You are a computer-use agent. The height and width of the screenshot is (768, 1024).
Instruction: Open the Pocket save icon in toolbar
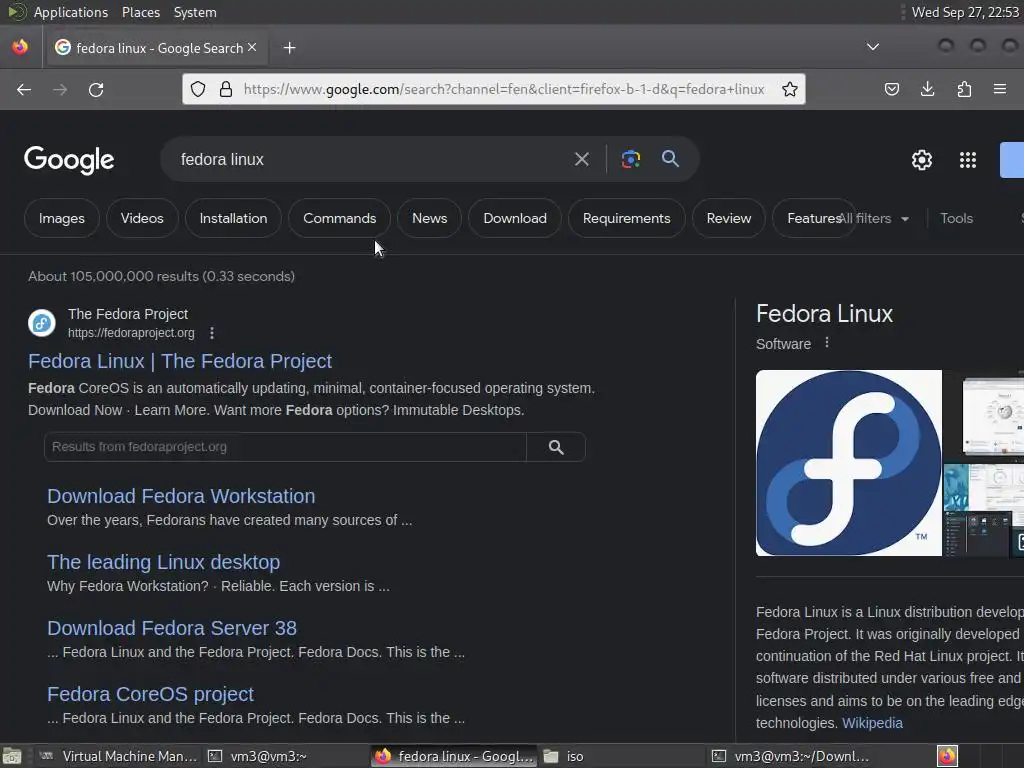coord(891,89)
